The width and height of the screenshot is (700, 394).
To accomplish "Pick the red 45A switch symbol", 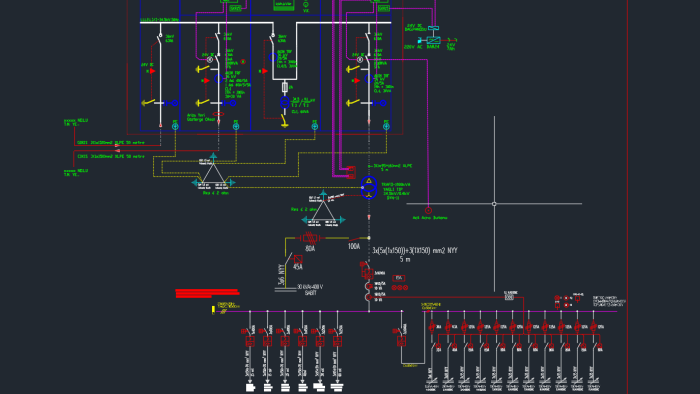I will pyautogui.click(x=298, y=259).
